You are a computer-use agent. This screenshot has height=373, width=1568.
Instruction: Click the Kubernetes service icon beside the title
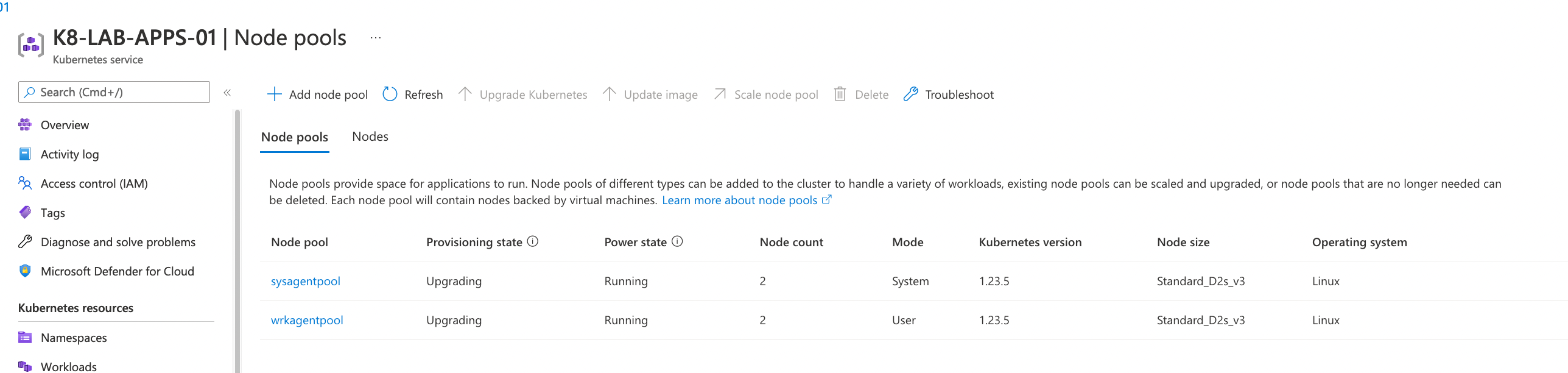click(31, 46)
